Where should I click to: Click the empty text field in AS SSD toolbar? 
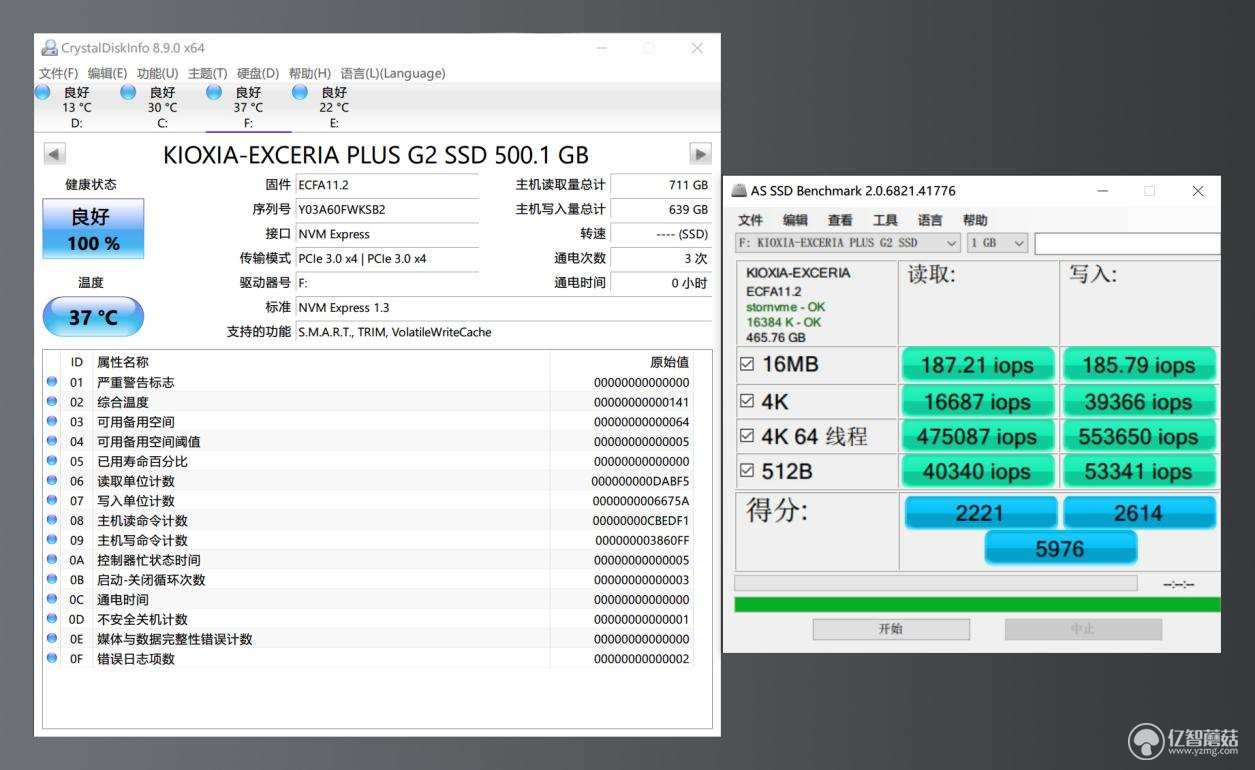point(1127,243)
